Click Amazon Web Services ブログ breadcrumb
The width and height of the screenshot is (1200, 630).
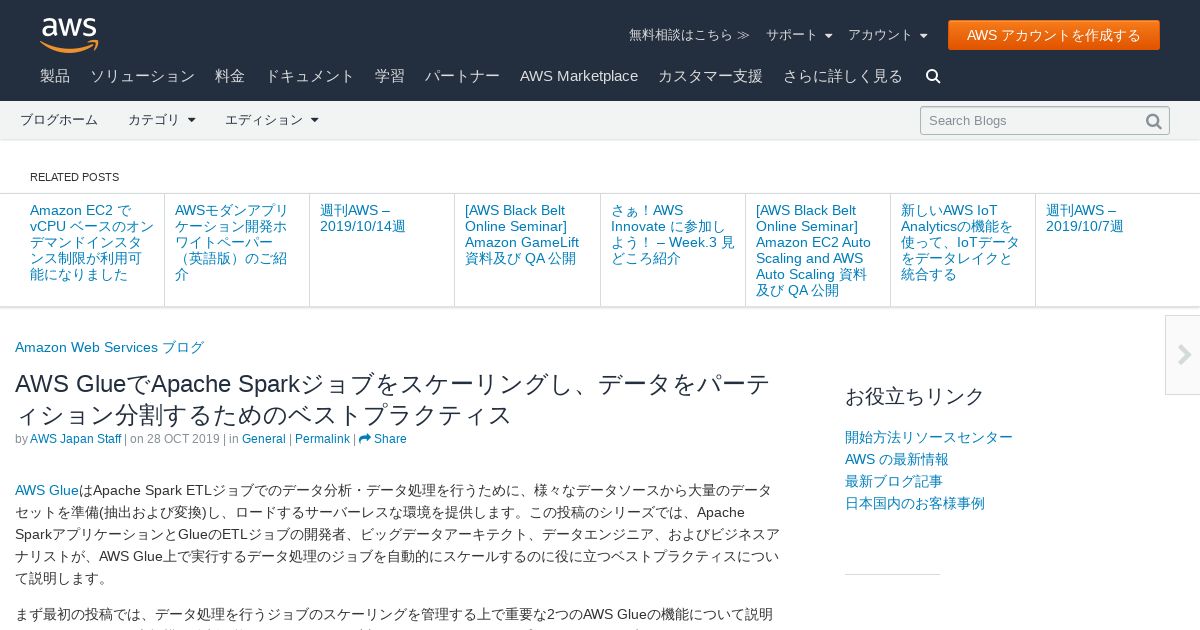[109, 347]
